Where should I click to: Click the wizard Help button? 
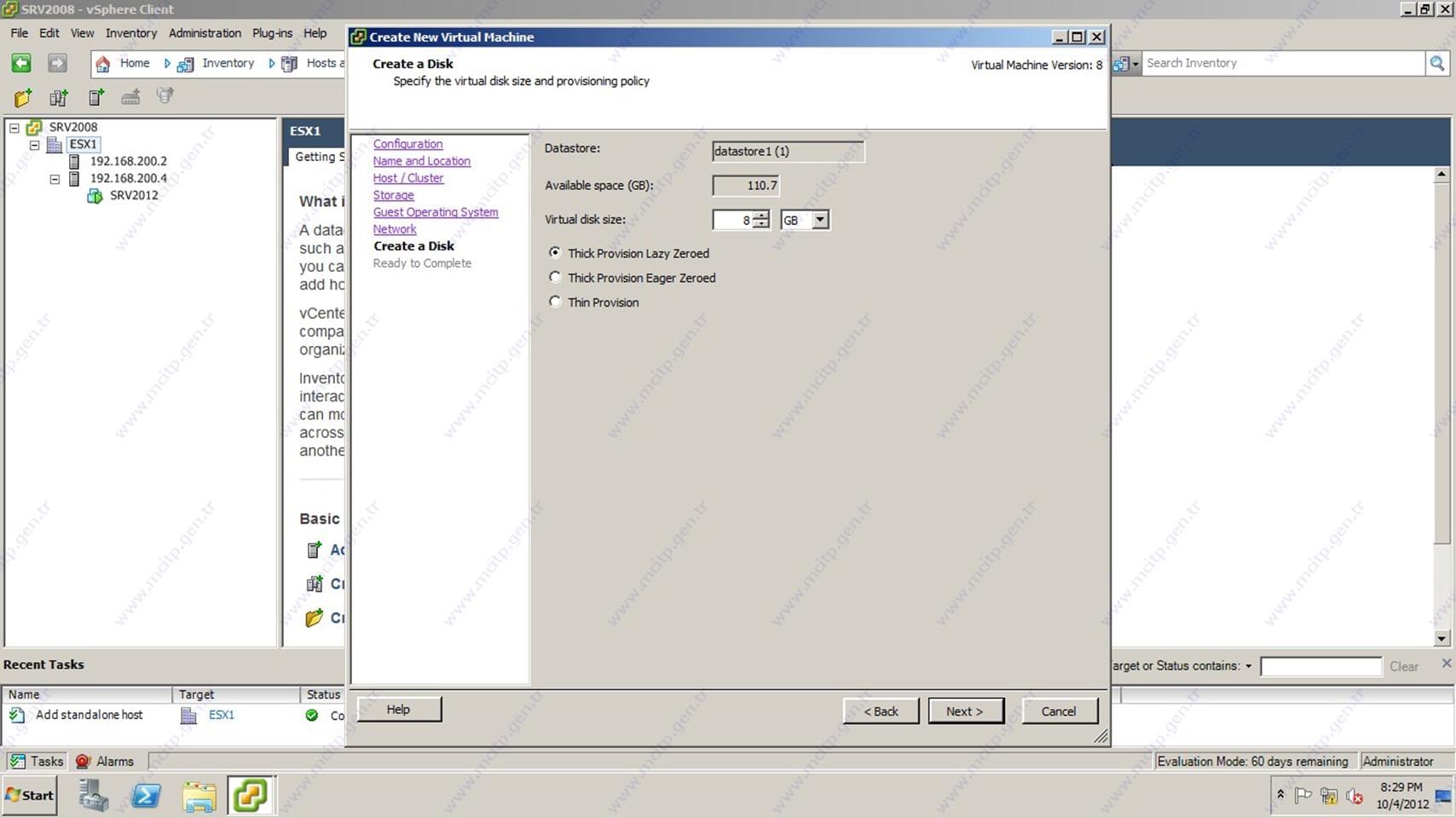pyautogui.click(x=399, y=709)
